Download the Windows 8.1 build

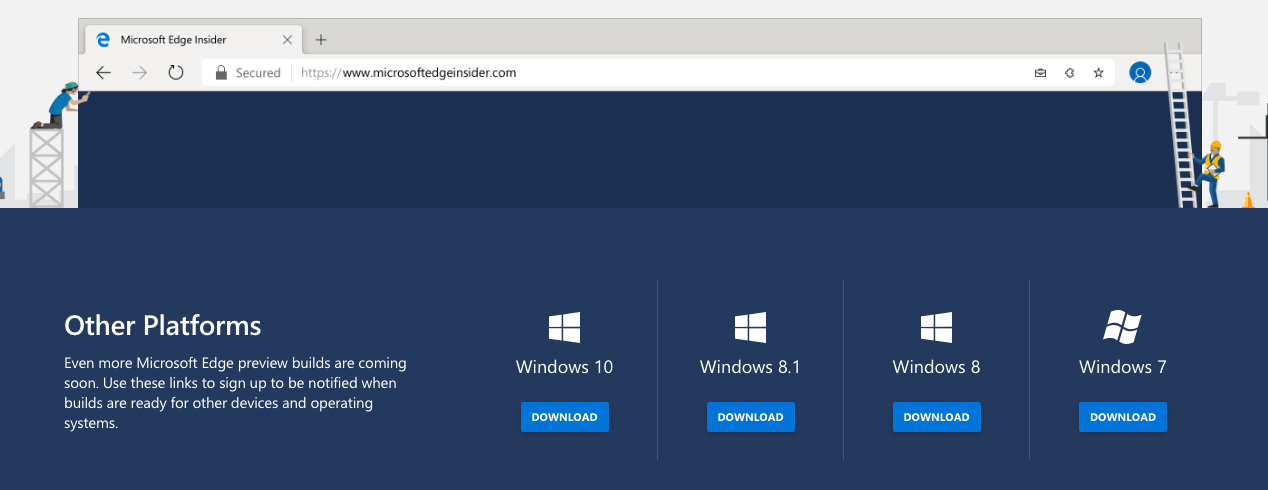click(750, 417)
